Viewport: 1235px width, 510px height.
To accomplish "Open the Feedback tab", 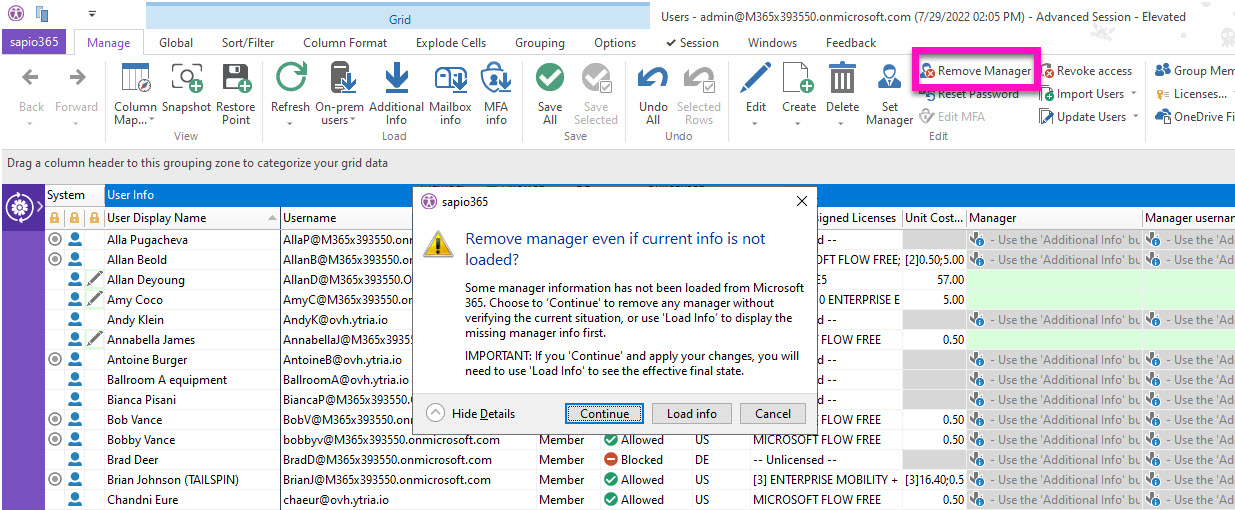I will [851, 43].
